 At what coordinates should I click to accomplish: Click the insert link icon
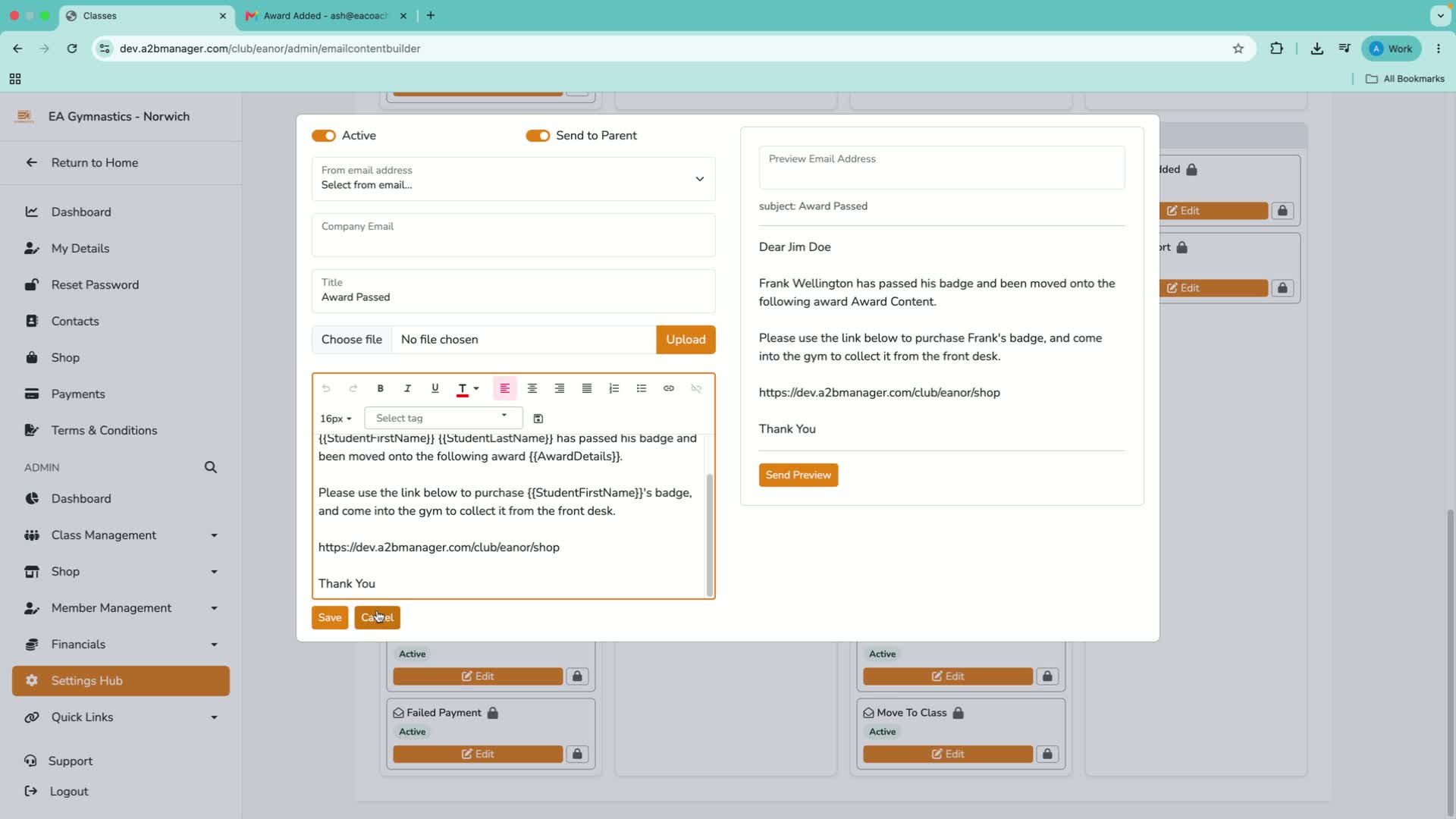[x=669, y=388]
